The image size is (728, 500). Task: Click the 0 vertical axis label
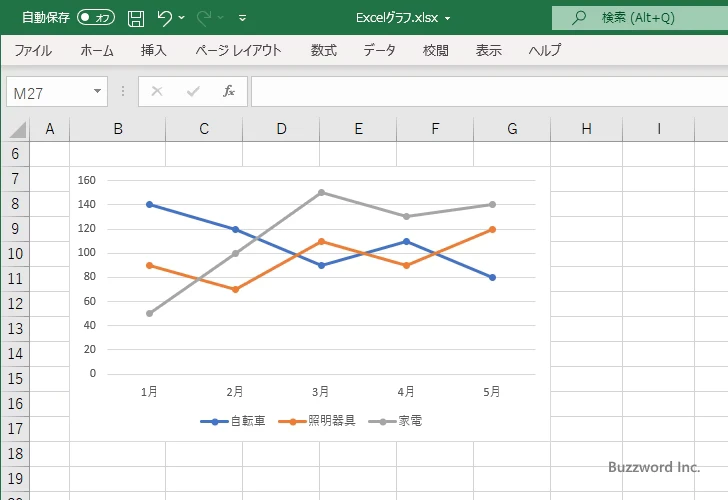(x=93, y=373)
